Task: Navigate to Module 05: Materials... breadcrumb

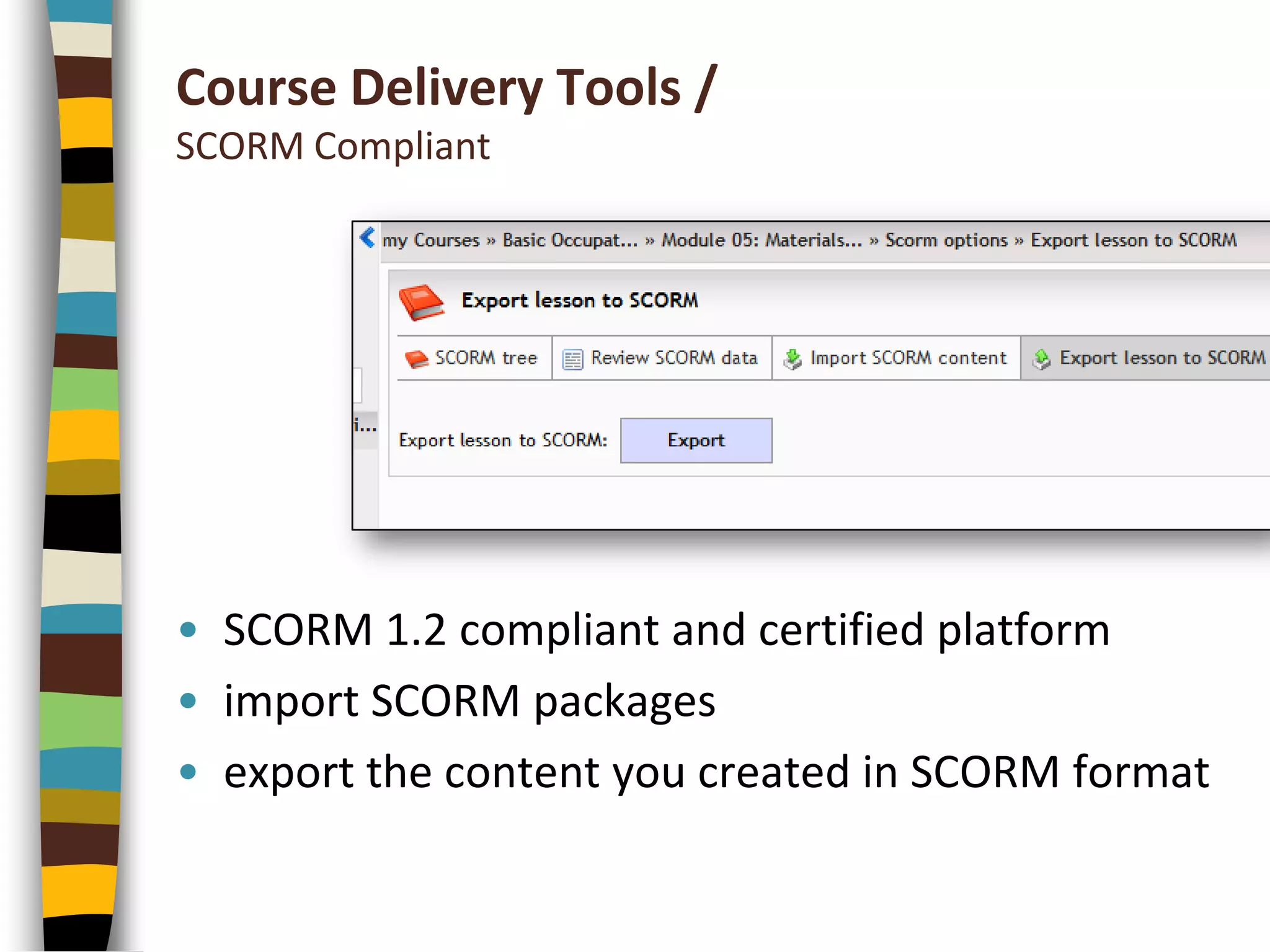Action: pyautogui.click(x=762, y=240)
